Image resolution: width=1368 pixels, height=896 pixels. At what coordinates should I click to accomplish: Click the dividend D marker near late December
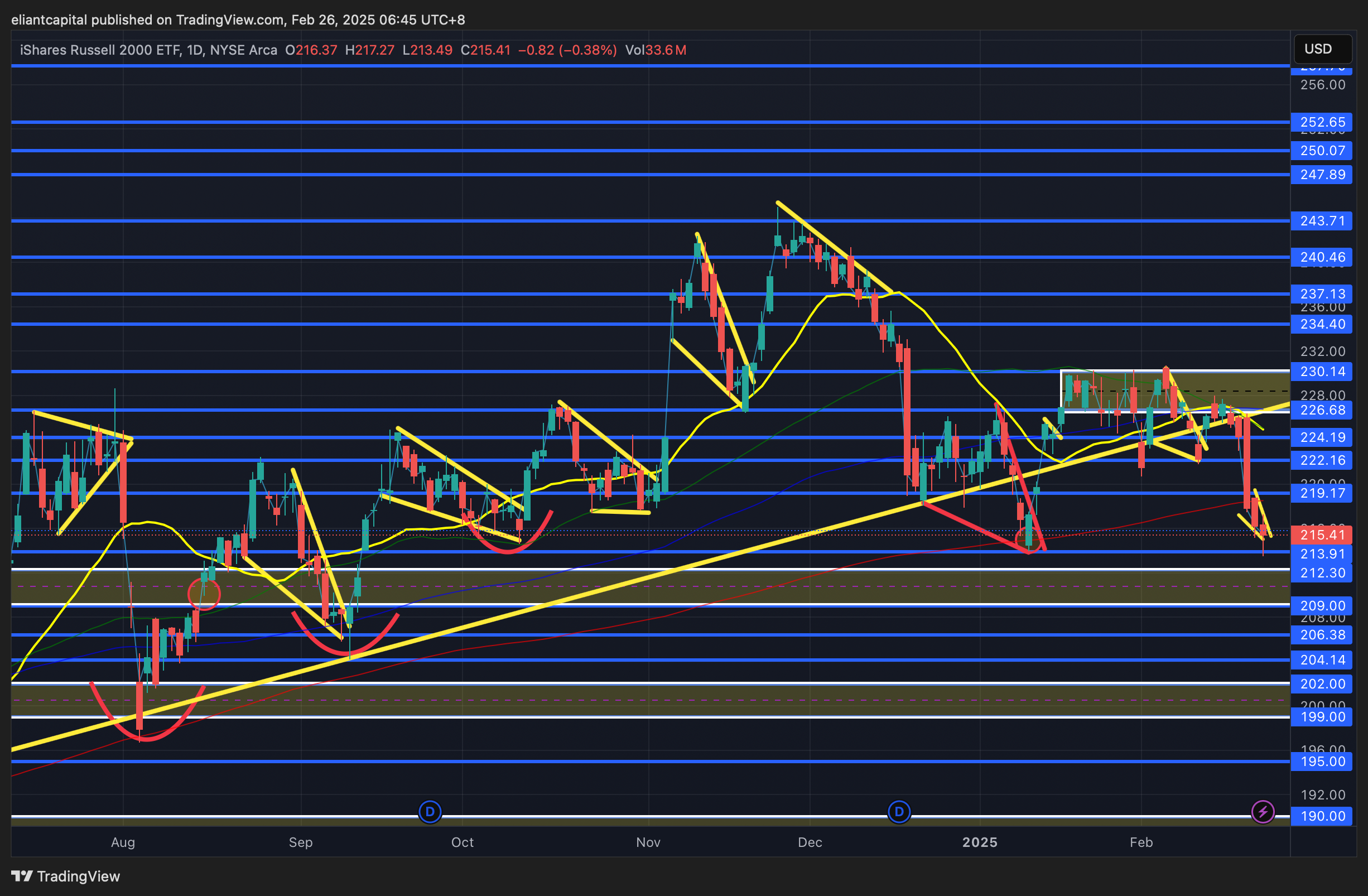(899, 812)
